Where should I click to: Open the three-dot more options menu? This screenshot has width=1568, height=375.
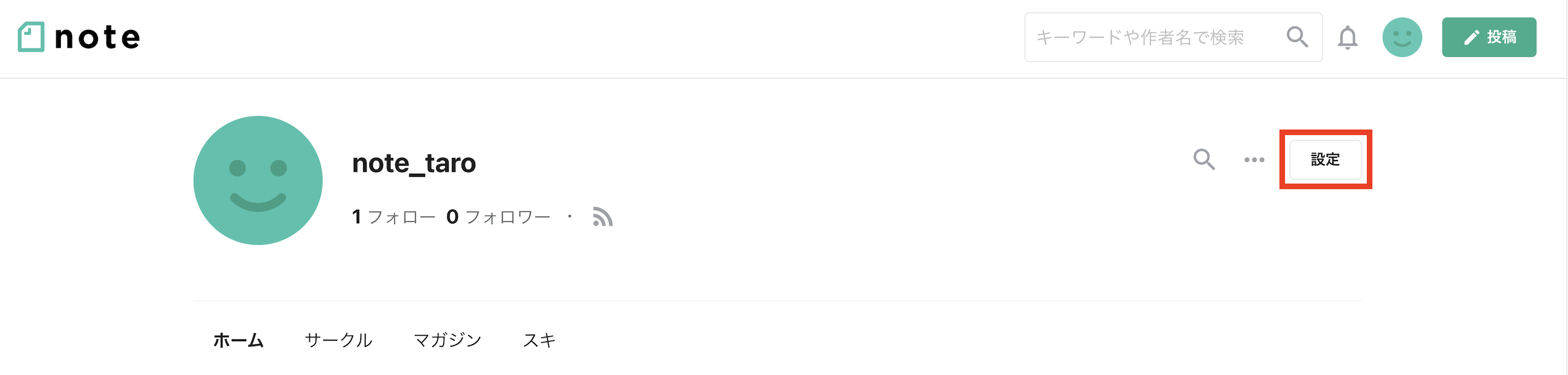click(1254, 160)
